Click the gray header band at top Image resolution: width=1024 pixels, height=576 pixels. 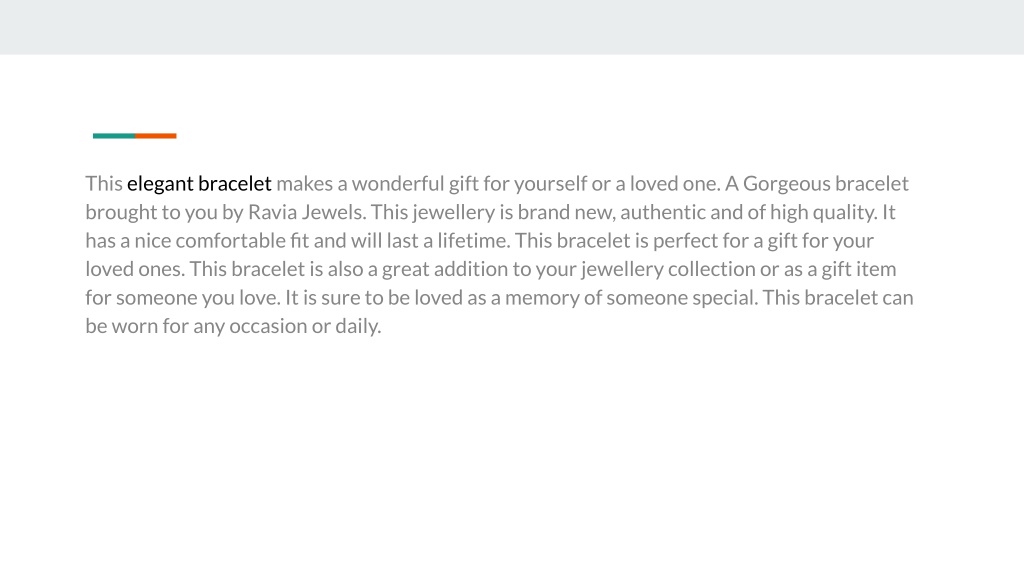pyautogui.click(x=512, y=27)
